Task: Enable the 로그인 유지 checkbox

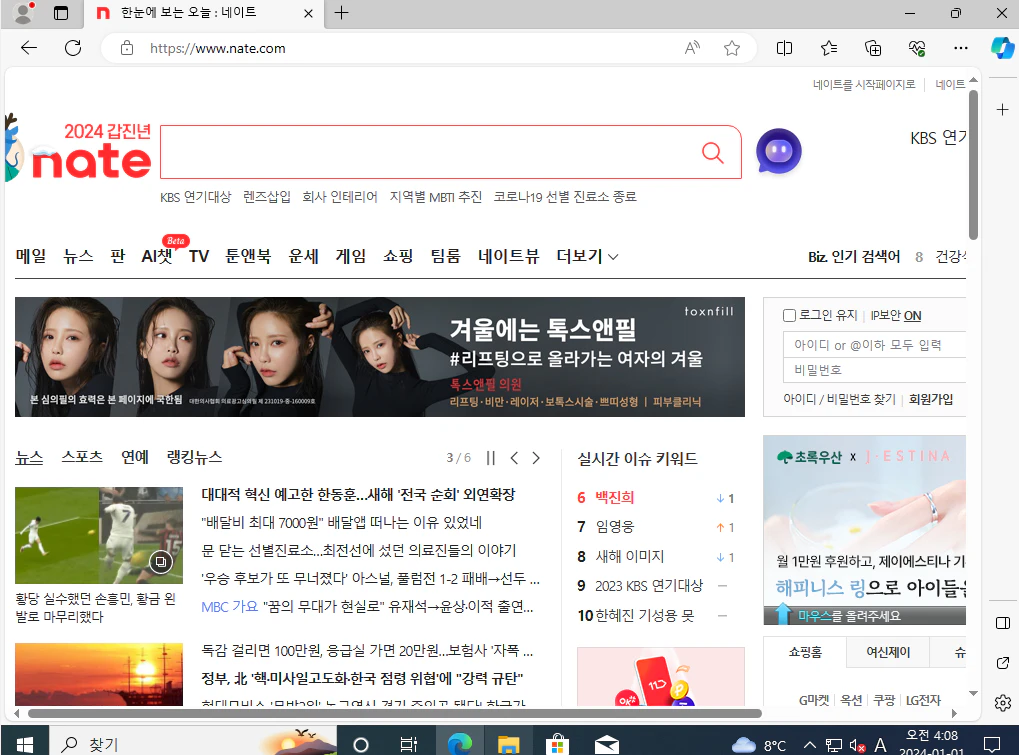Action: [790, 316]
